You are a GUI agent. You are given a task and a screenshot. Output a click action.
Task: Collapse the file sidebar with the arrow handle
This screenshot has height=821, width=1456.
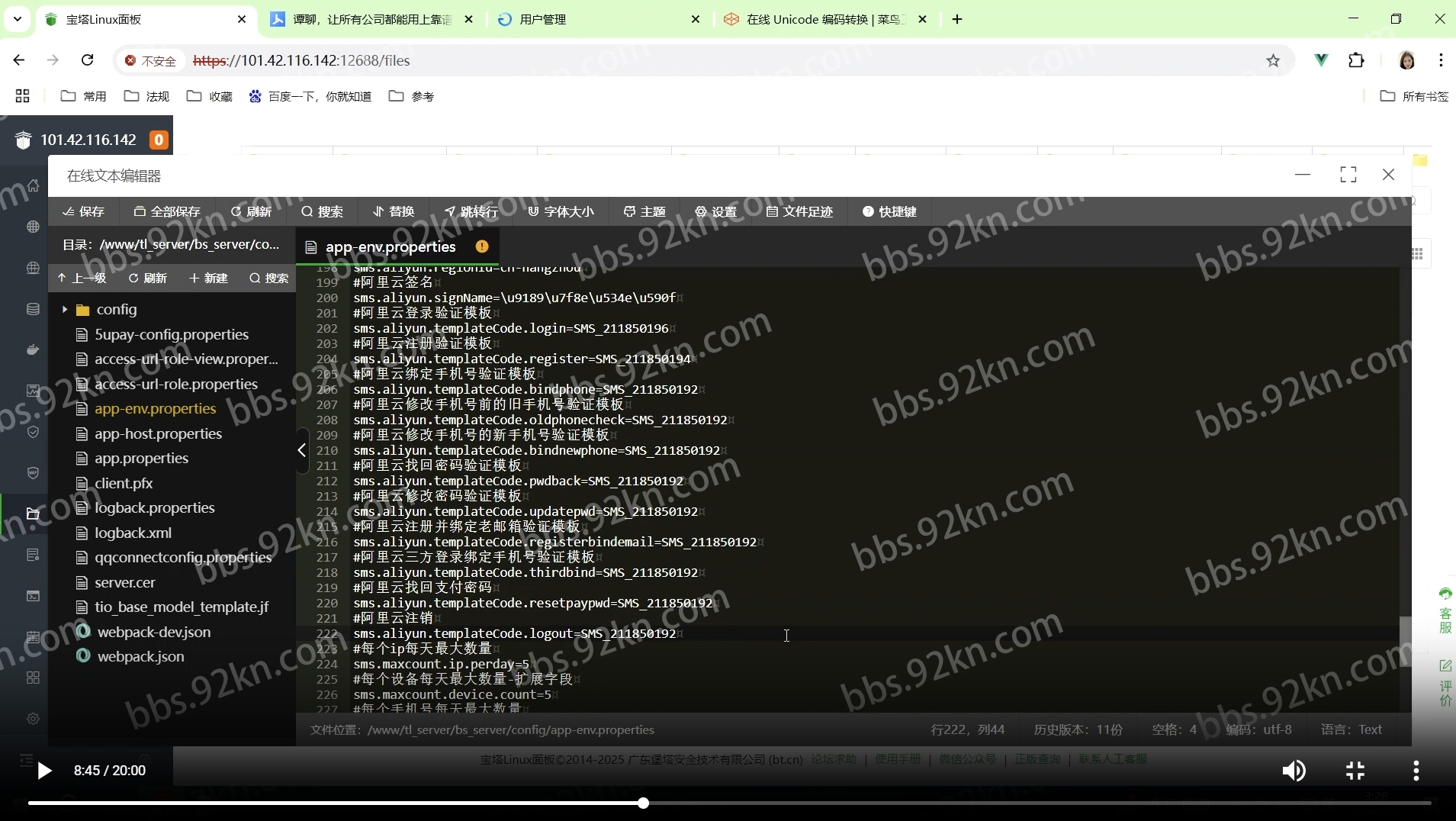click(x=302, y=450)
